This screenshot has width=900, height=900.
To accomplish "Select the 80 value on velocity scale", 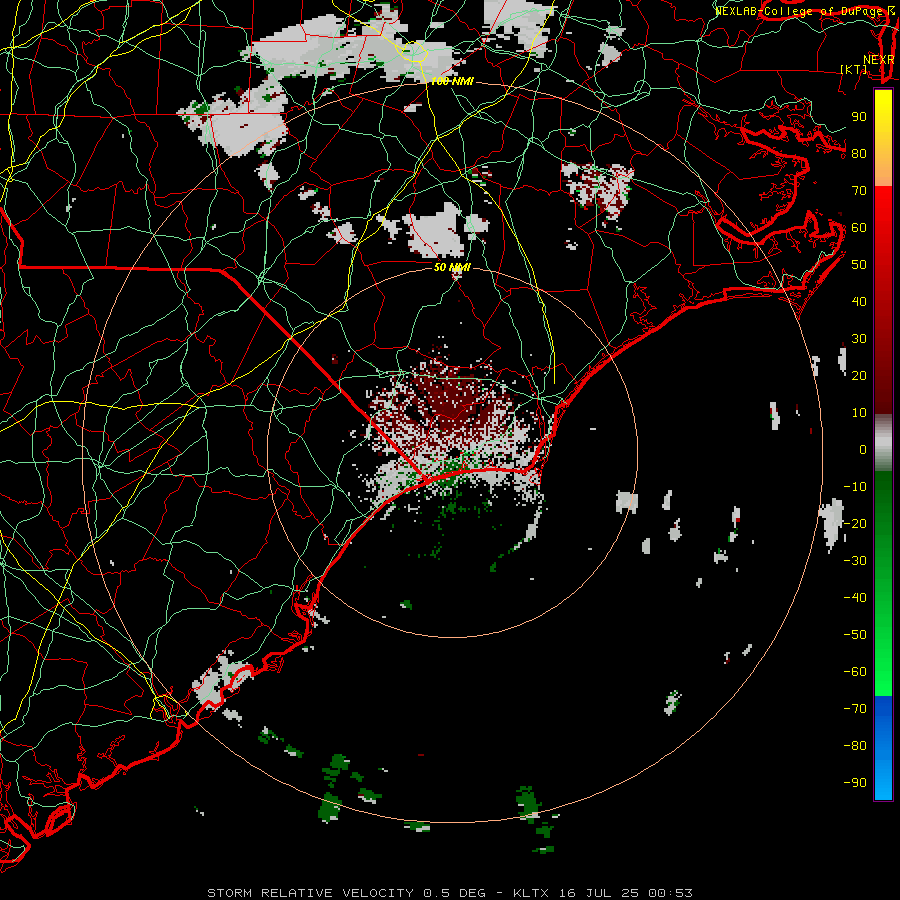I will click(x=859, y=153).
